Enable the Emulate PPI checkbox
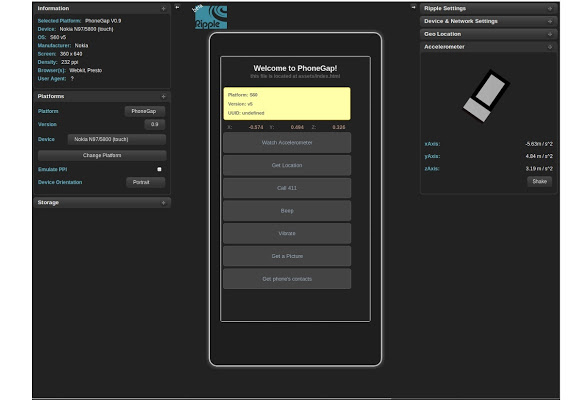The height and width of the screenshot is (400, 582). [x=159, y=169]
